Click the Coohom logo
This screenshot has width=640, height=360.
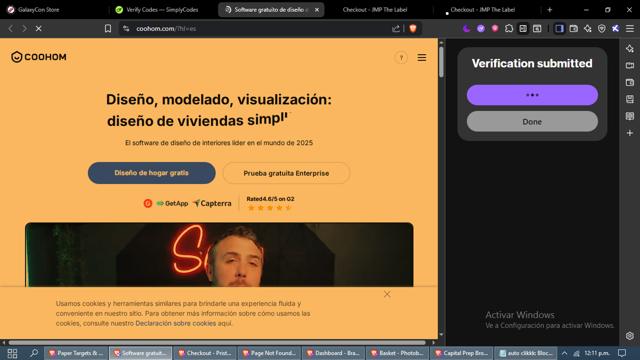coord(39,57)
